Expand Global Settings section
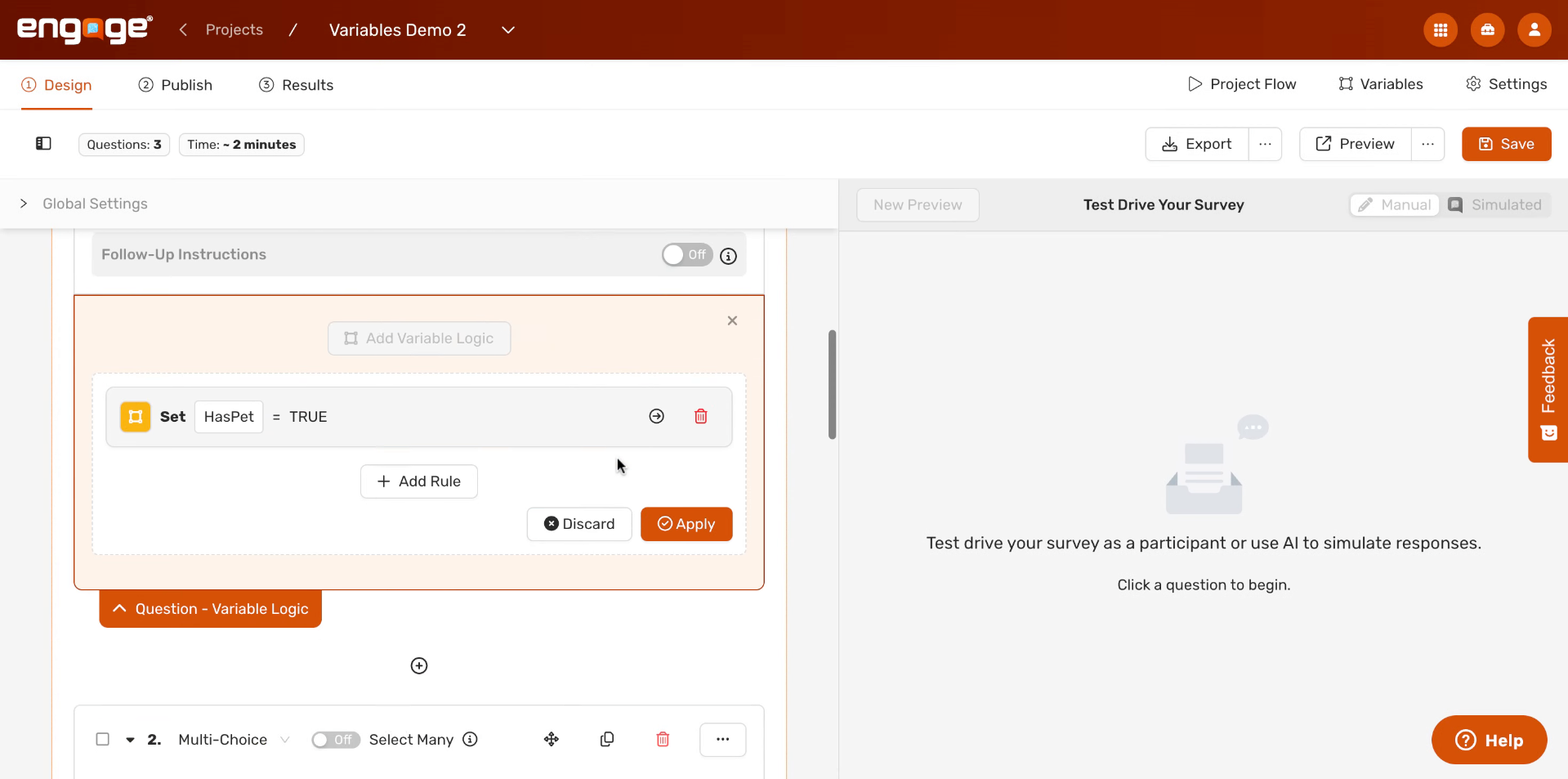 (x=25, y=204)
